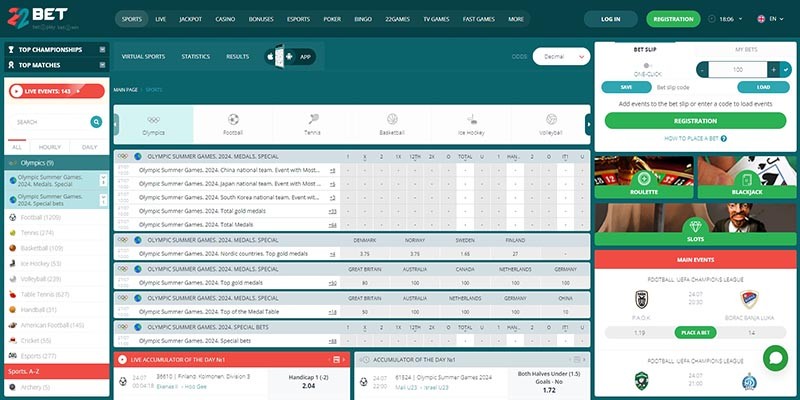Open the Sports tab in top navigation
The width and height of the screenshot is (800, 400).
click(x=132, y=19)
